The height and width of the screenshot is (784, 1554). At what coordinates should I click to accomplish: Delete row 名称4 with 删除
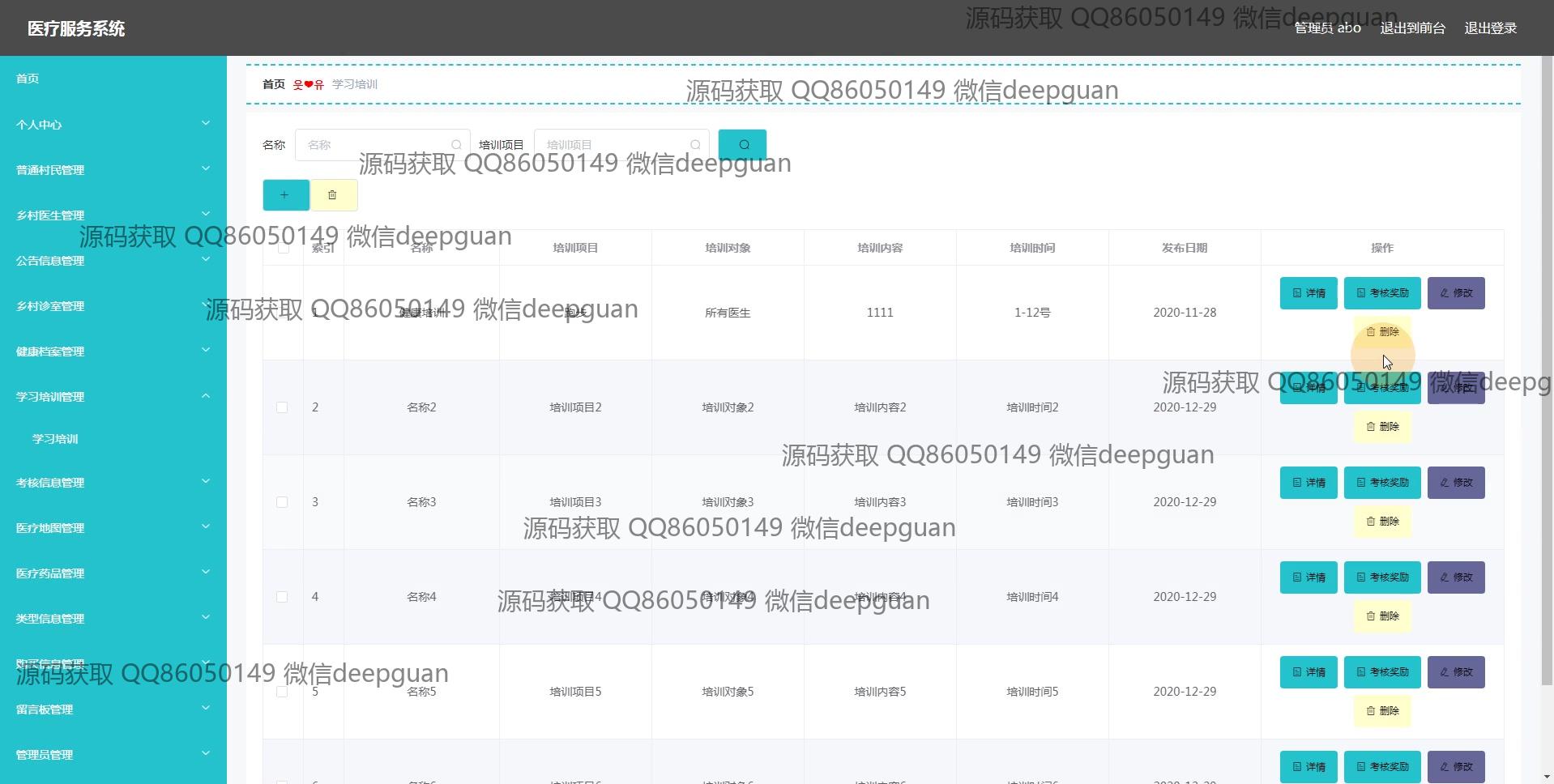tap(1382, 616)
